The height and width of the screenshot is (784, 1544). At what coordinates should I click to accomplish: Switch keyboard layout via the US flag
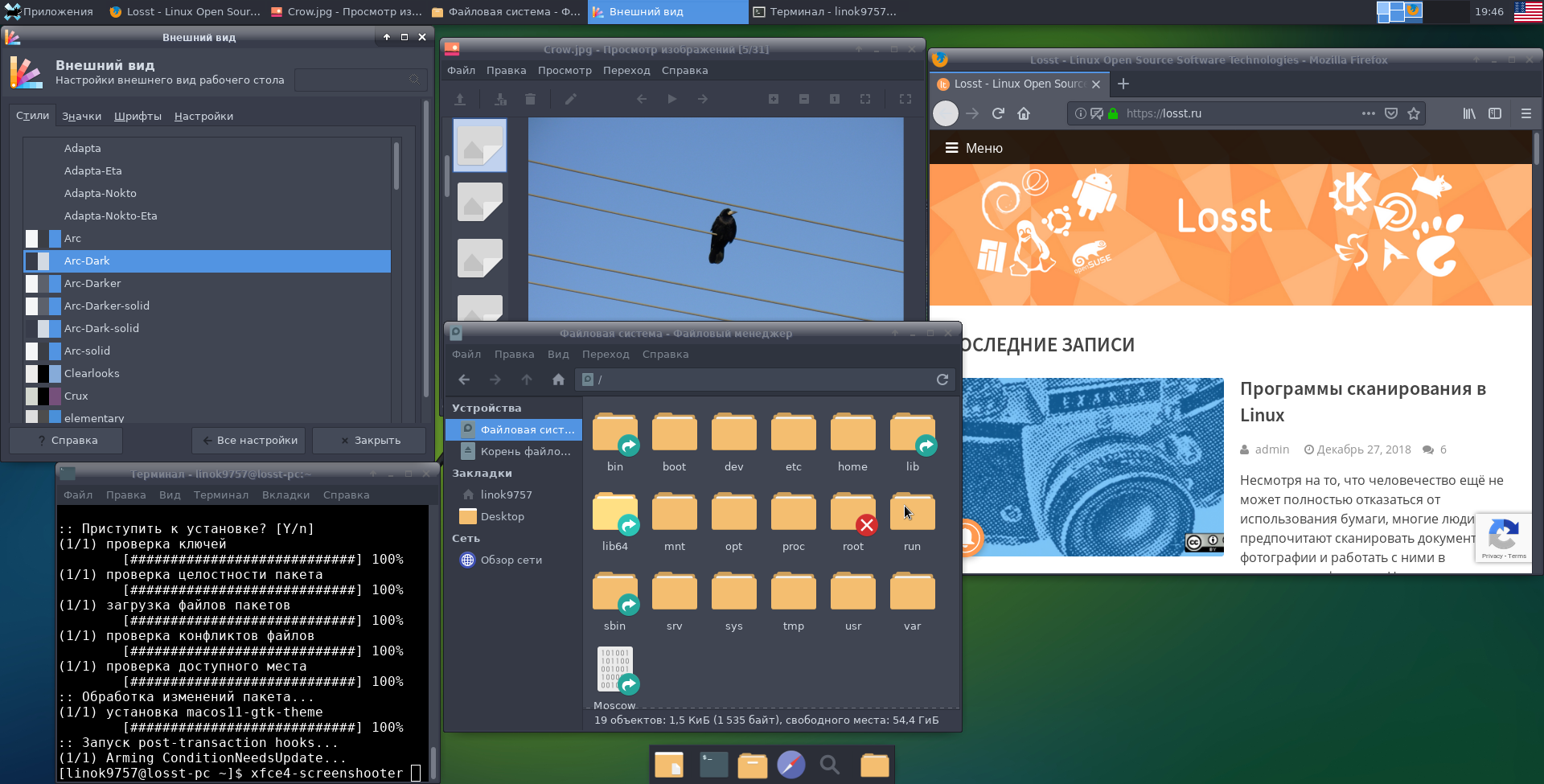click(x=1526, y=12)
